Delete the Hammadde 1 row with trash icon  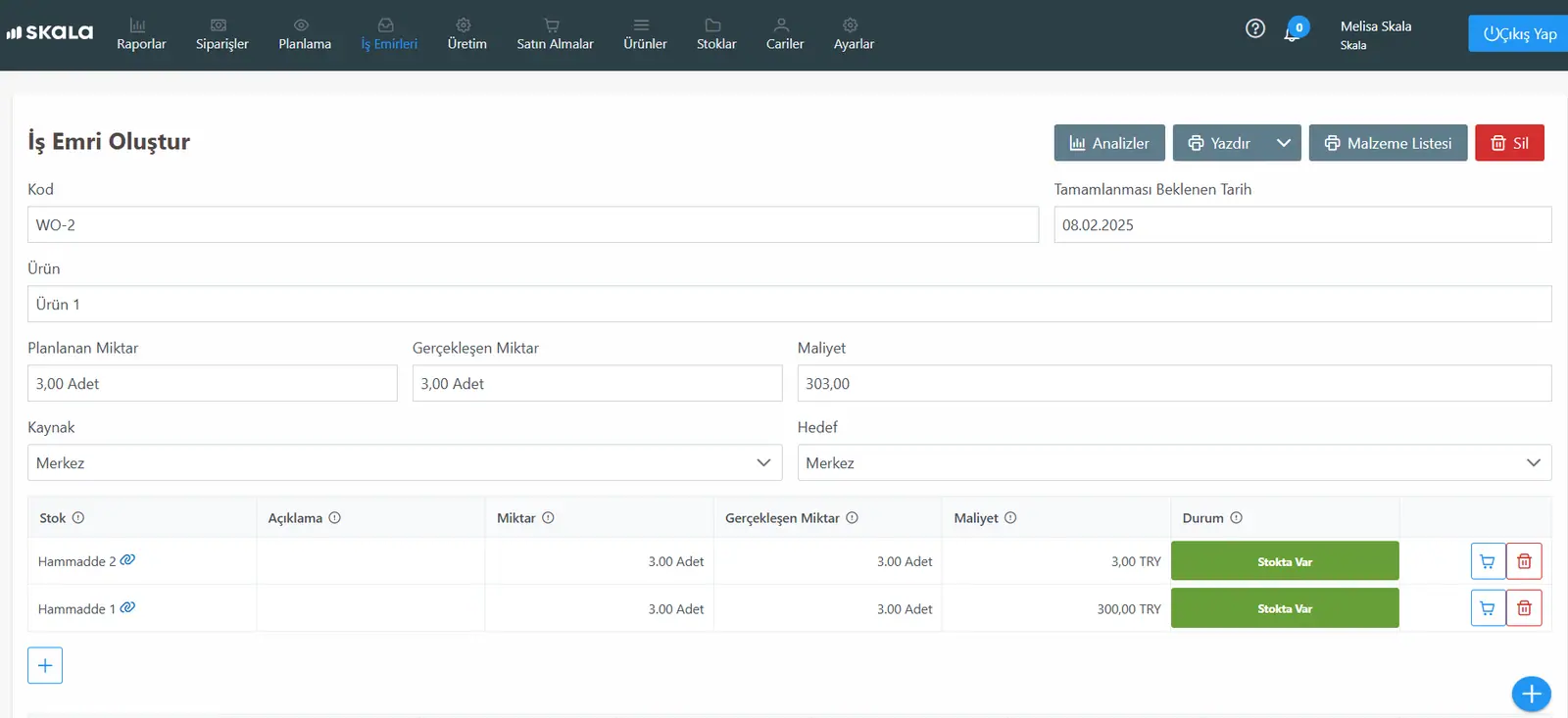click(x=1524, y=608)
